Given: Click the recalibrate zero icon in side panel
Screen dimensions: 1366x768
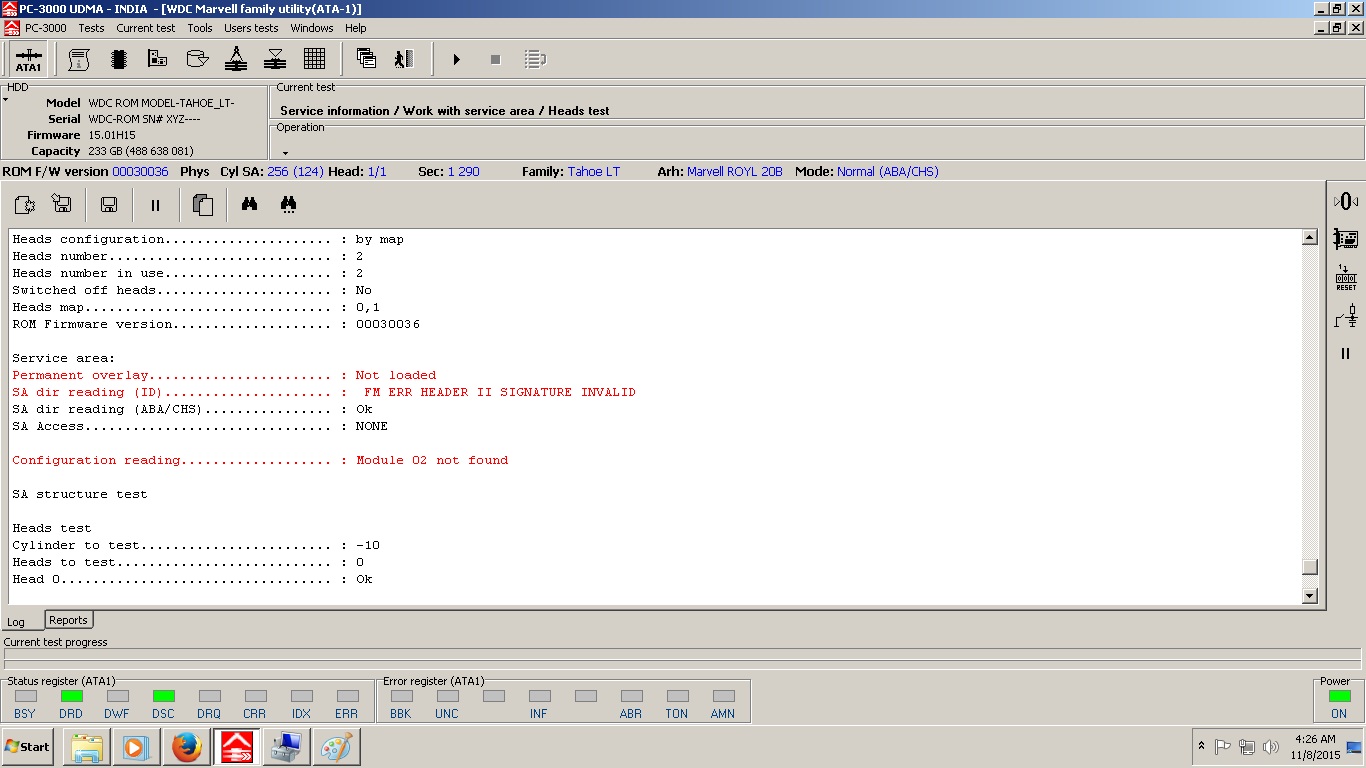Looking at the screenshot, I should click(x=1346, y=201).
